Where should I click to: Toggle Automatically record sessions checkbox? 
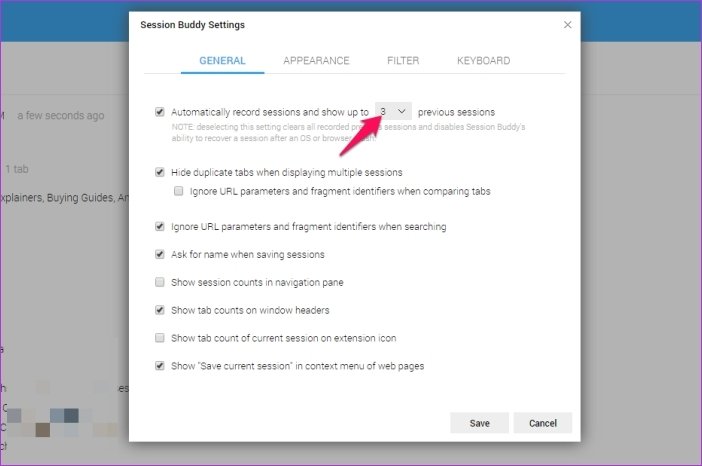click(x=160, y=112)
